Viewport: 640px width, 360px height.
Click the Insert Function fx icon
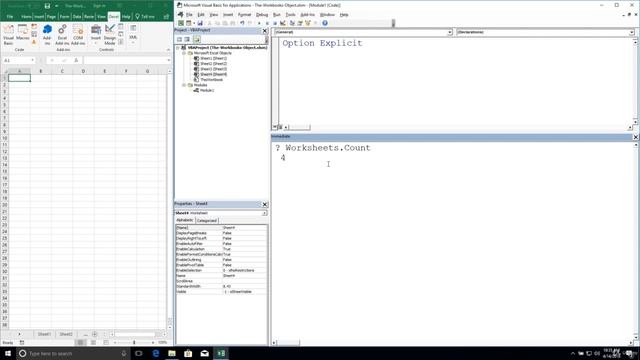click(x=76, y=60)
